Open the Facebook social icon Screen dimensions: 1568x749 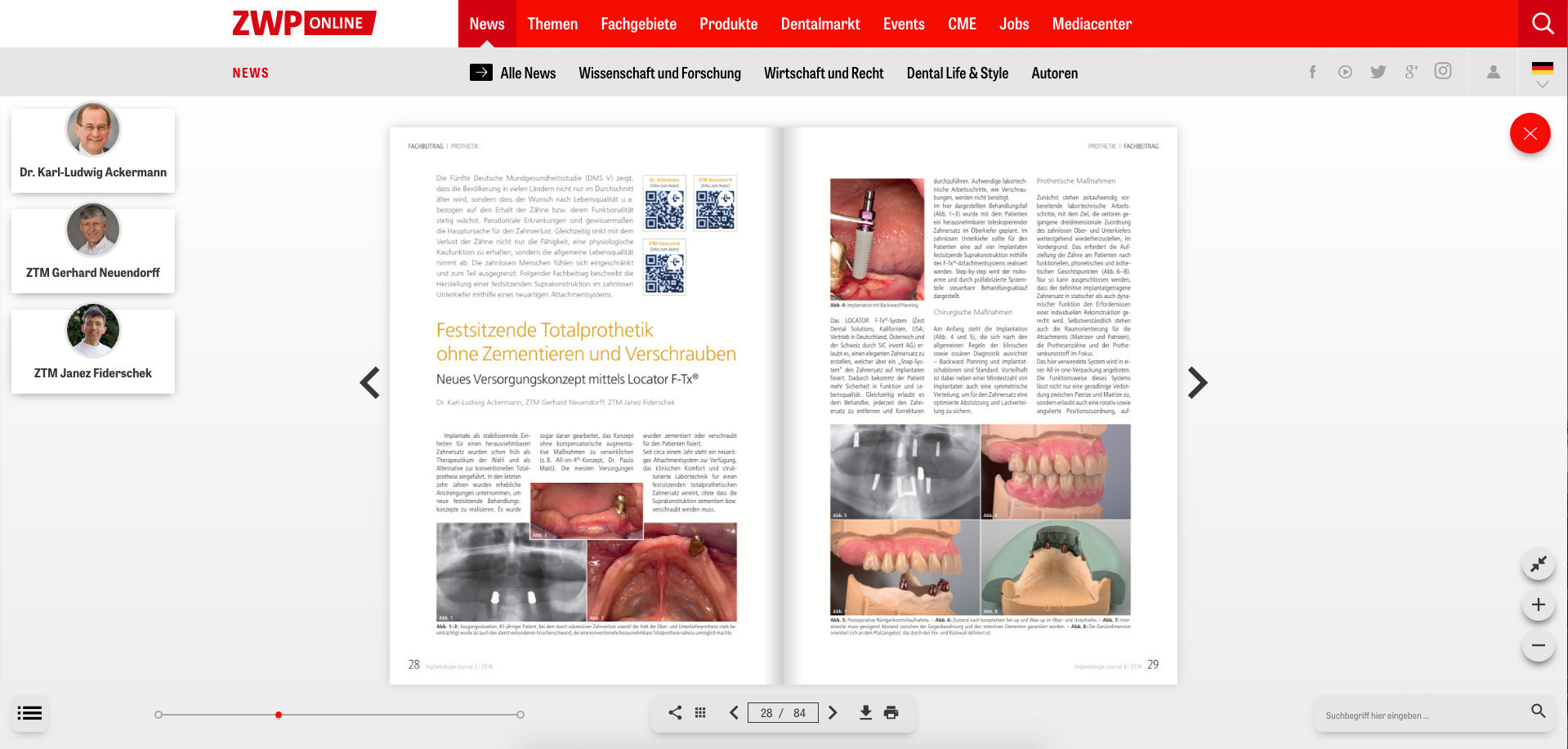click(1312, 72)
